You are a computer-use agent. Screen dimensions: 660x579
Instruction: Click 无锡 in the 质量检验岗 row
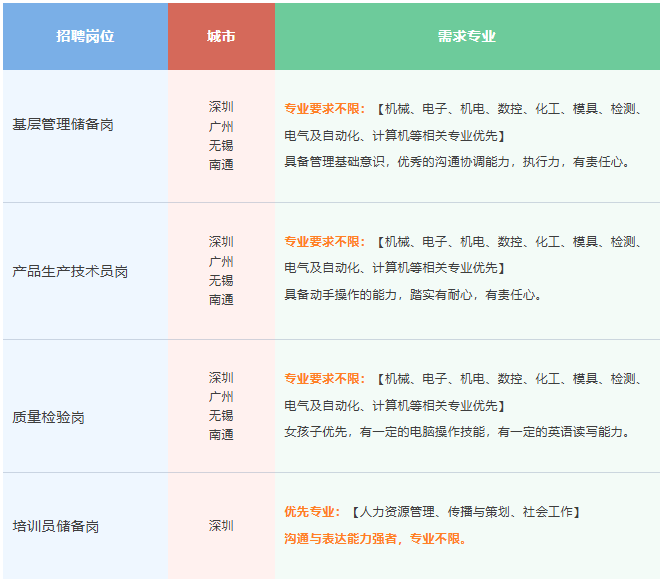(x=221, y=416)
